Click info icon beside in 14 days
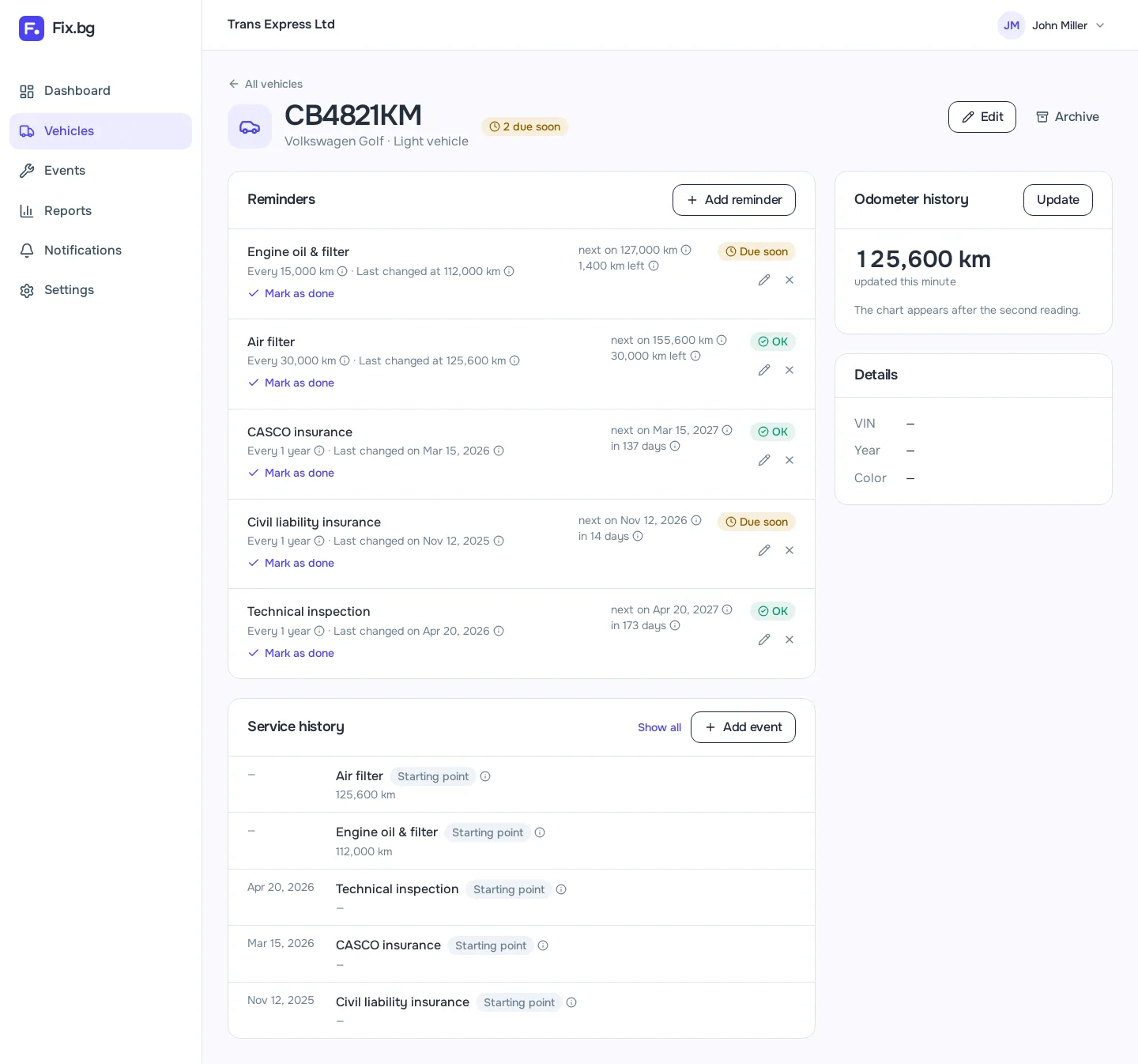The height and width of the screenshot is (1064, 1138). [638, 536]
